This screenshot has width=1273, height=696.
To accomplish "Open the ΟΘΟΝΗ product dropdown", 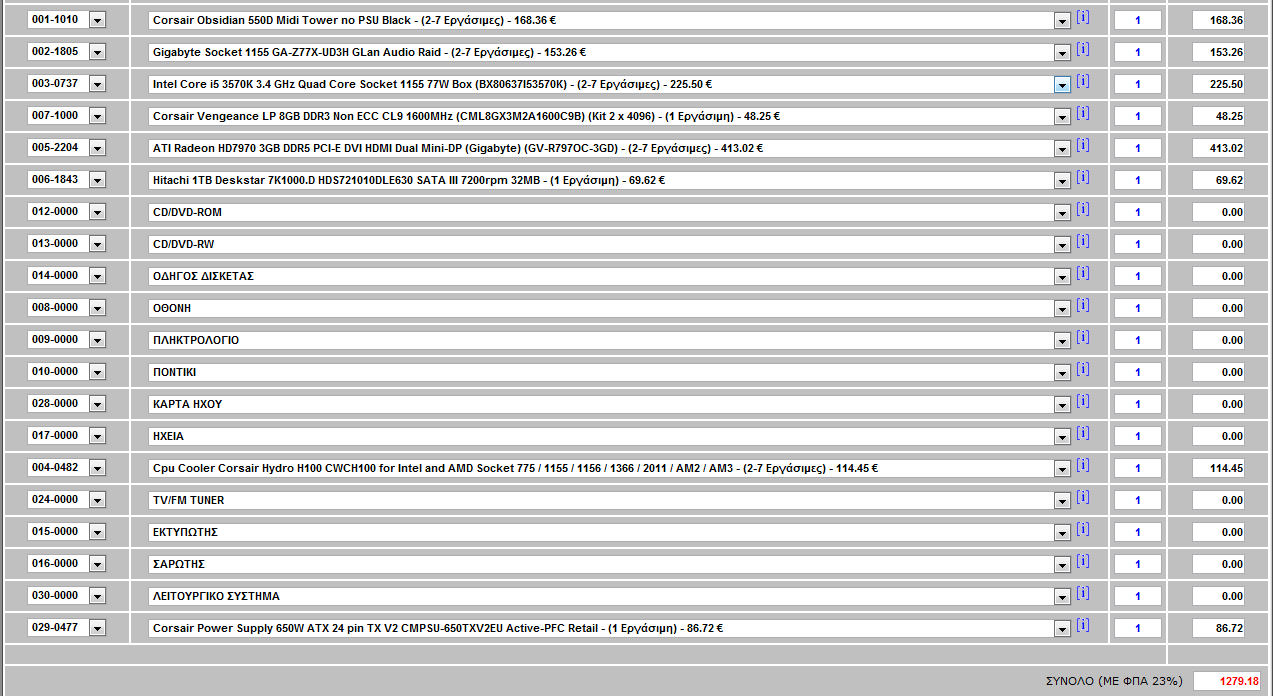I will point(1062,309).
